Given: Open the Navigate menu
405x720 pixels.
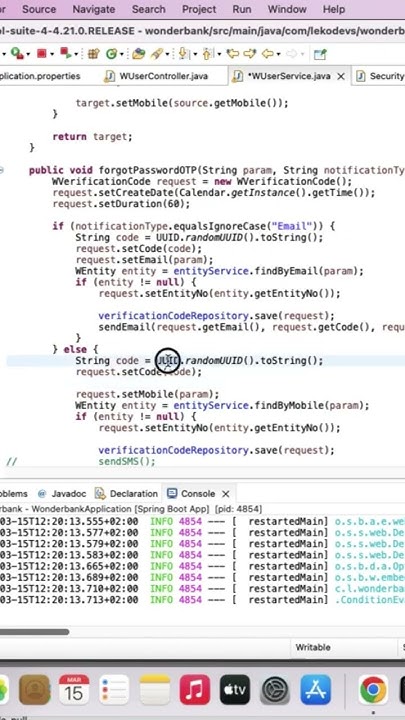Looking at the screenshot, I should [x=94, y=9].
